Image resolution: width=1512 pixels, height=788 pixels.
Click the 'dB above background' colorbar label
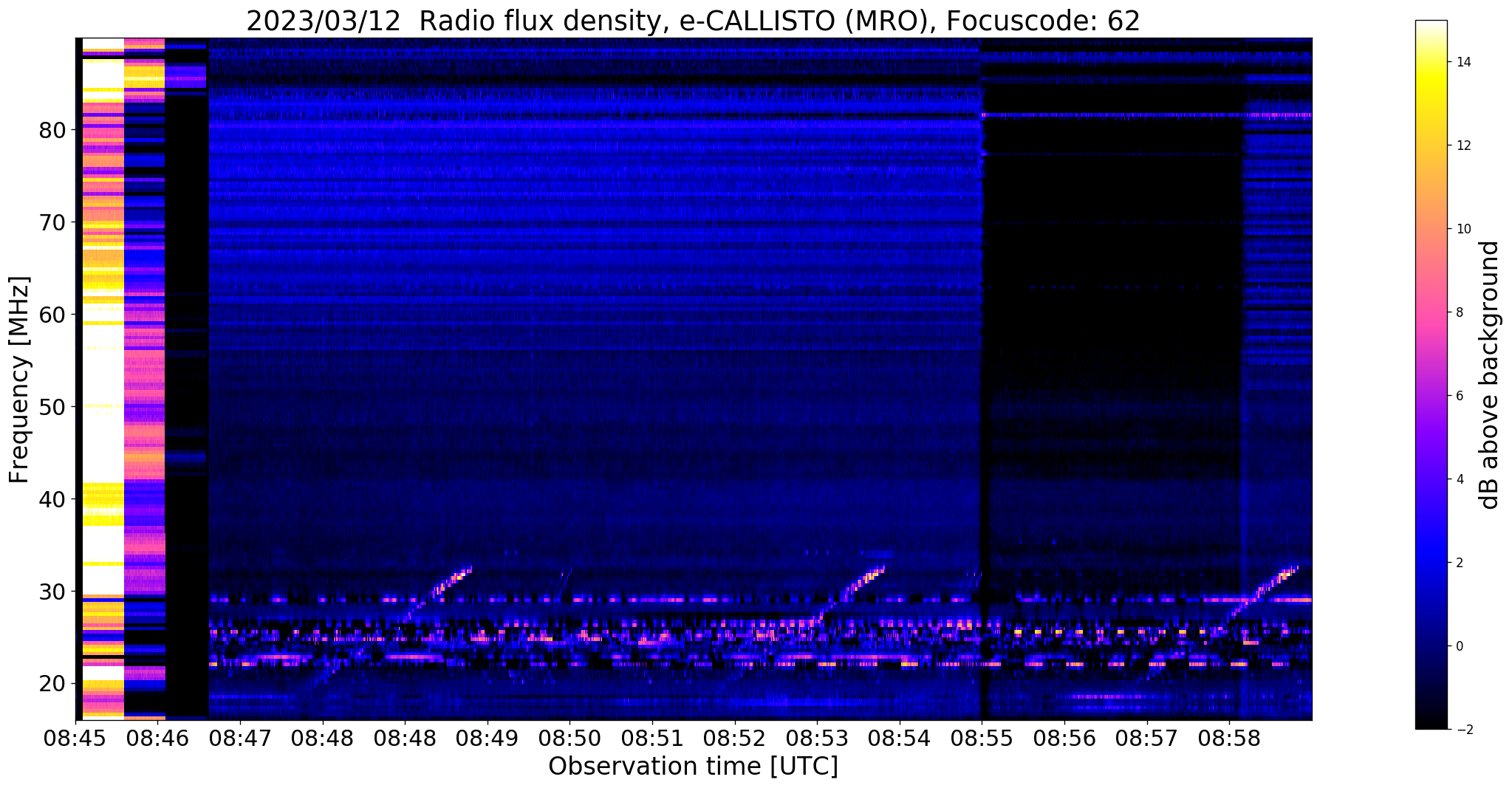(x=1490, y=374)
